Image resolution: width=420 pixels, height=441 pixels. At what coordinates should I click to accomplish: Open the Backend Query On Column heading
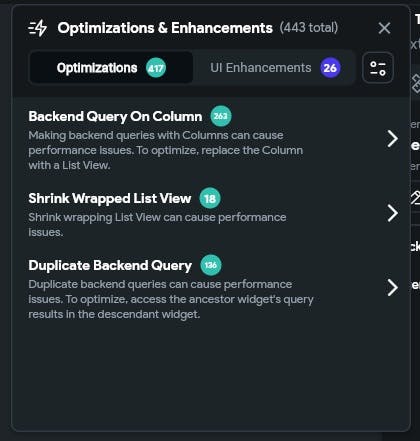coord(115,116)
